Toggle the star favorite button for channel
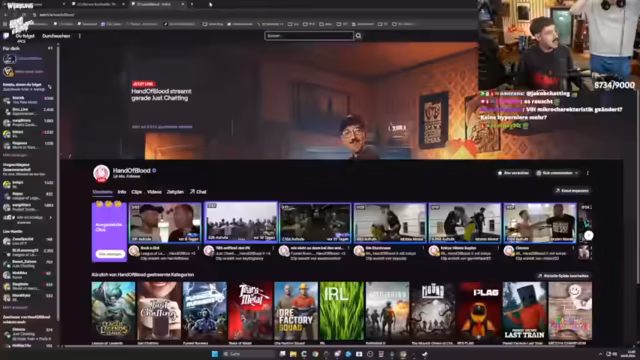 pyautogui.click(x=513, y=173)
